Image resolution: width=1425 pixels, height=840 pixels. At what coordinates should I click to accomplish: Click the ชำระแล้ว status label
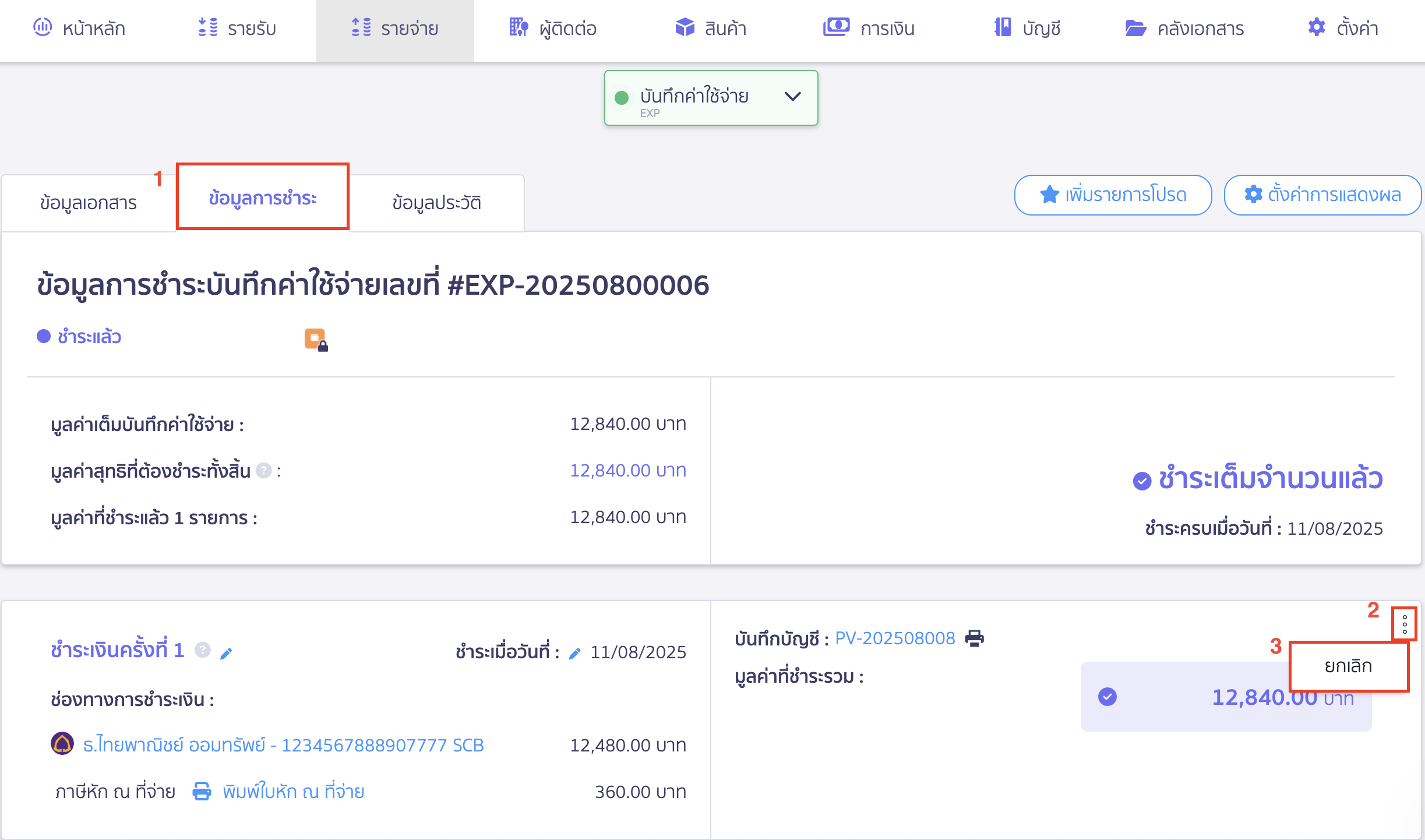coord(89,337)
